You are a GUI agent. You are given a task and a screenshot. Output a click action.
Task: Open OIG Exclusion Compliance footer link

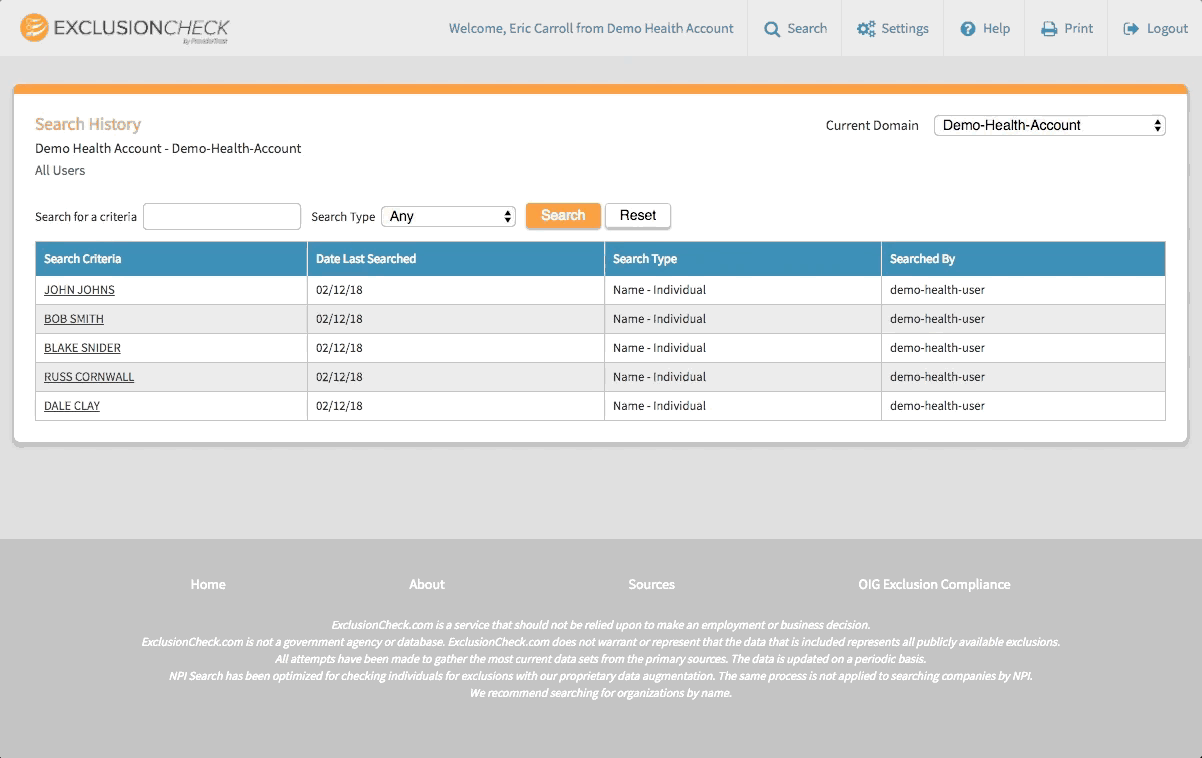tap(934, 584)
